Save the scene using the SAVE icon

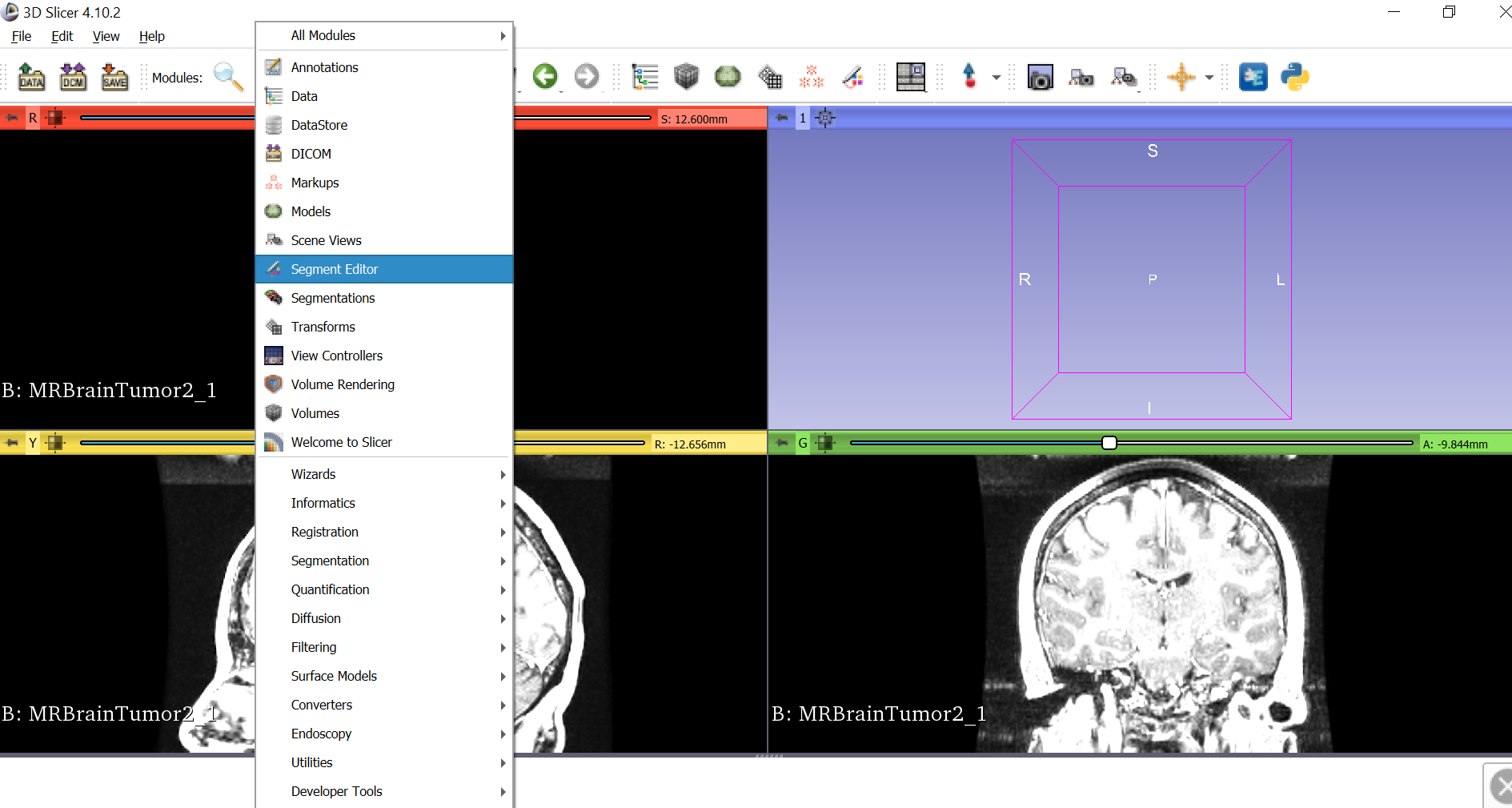(114, 77)
